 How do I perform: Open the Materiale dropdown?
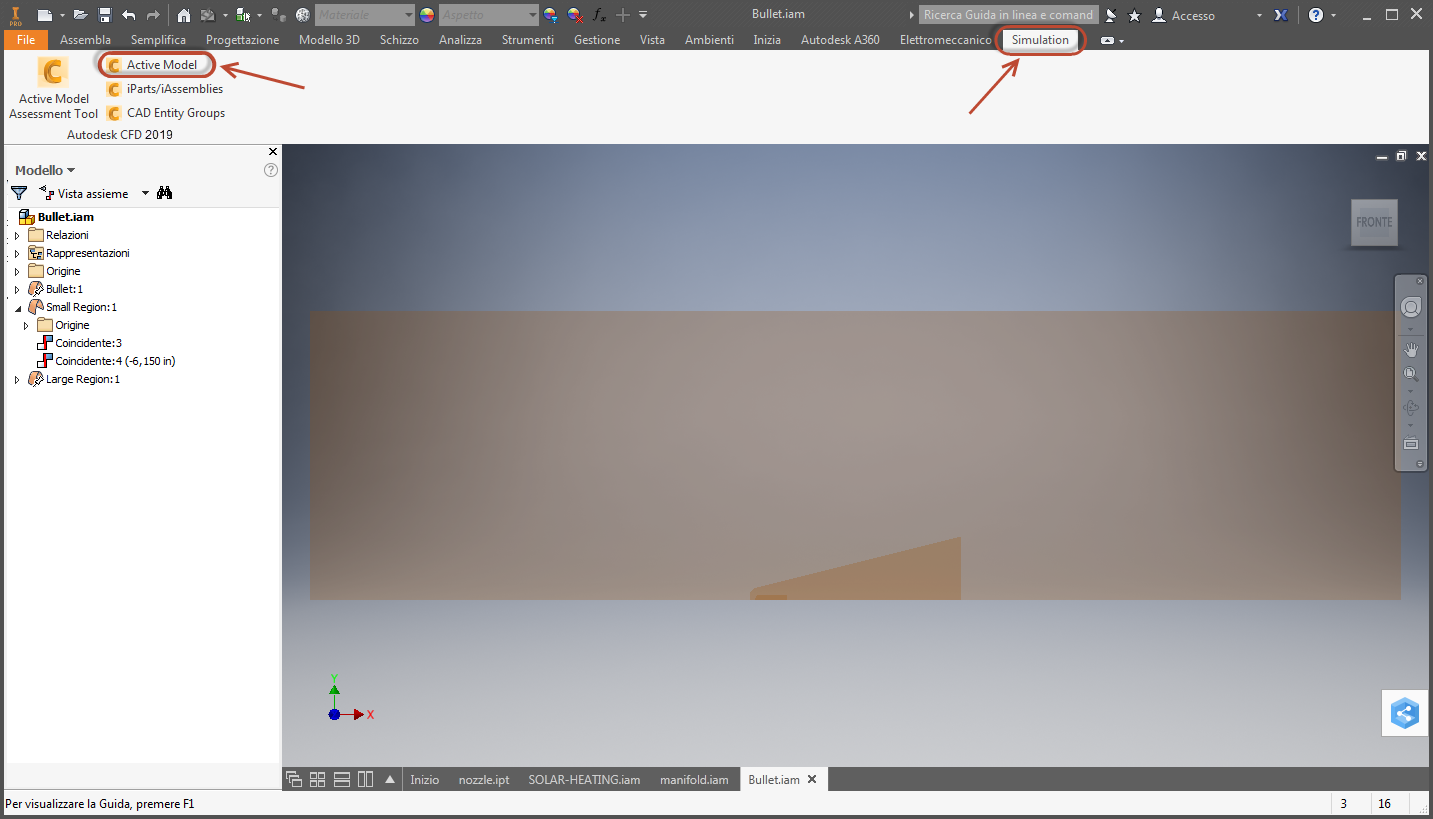click(365, 15)
